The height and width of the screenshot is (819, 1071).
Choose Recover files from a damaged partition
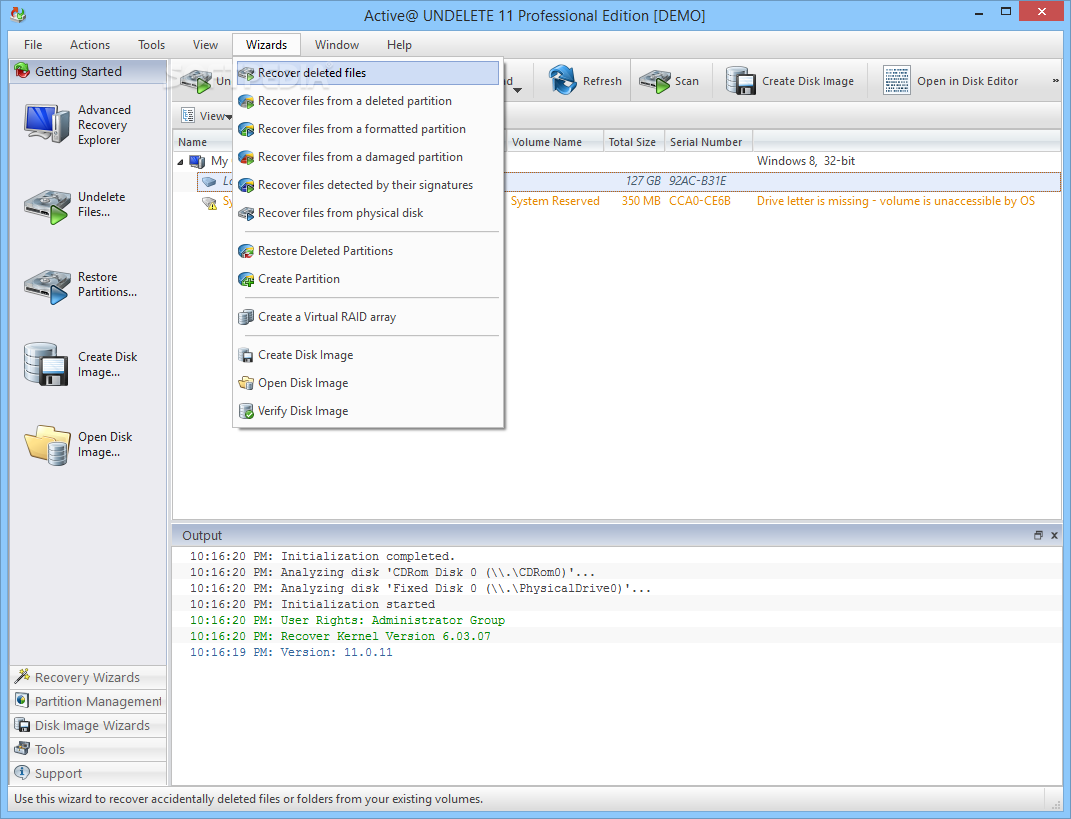367,157
